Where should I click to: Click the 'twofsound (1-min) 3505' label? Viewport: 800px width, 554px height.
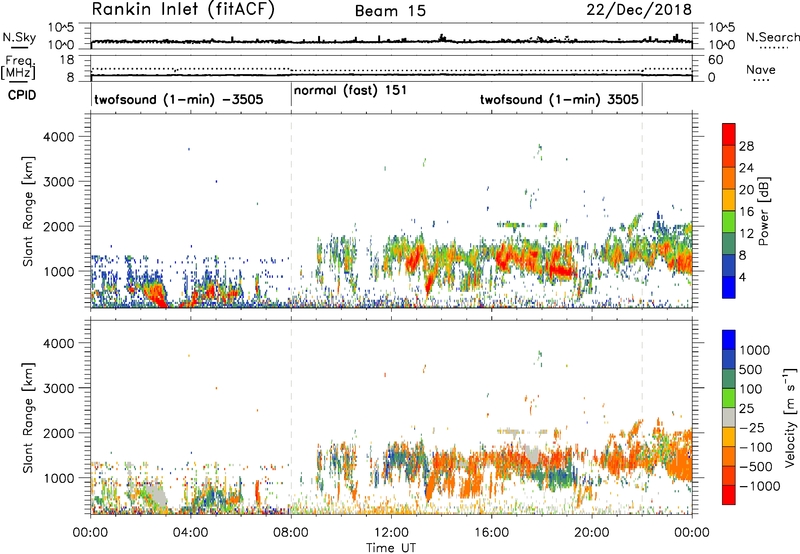[559, 99]
